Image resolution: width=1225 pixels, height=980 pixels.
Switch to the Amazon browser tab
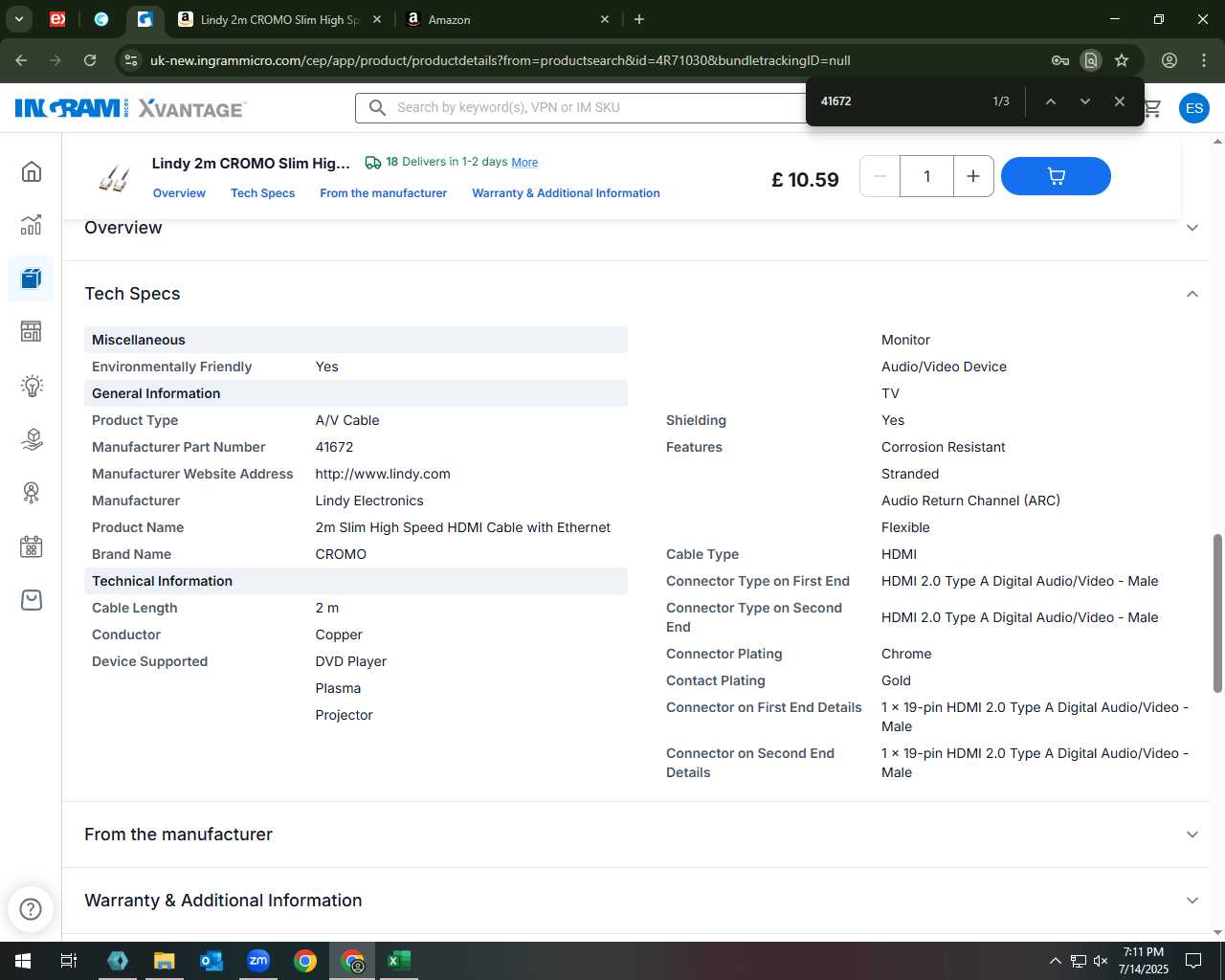(x=507, y=19)
